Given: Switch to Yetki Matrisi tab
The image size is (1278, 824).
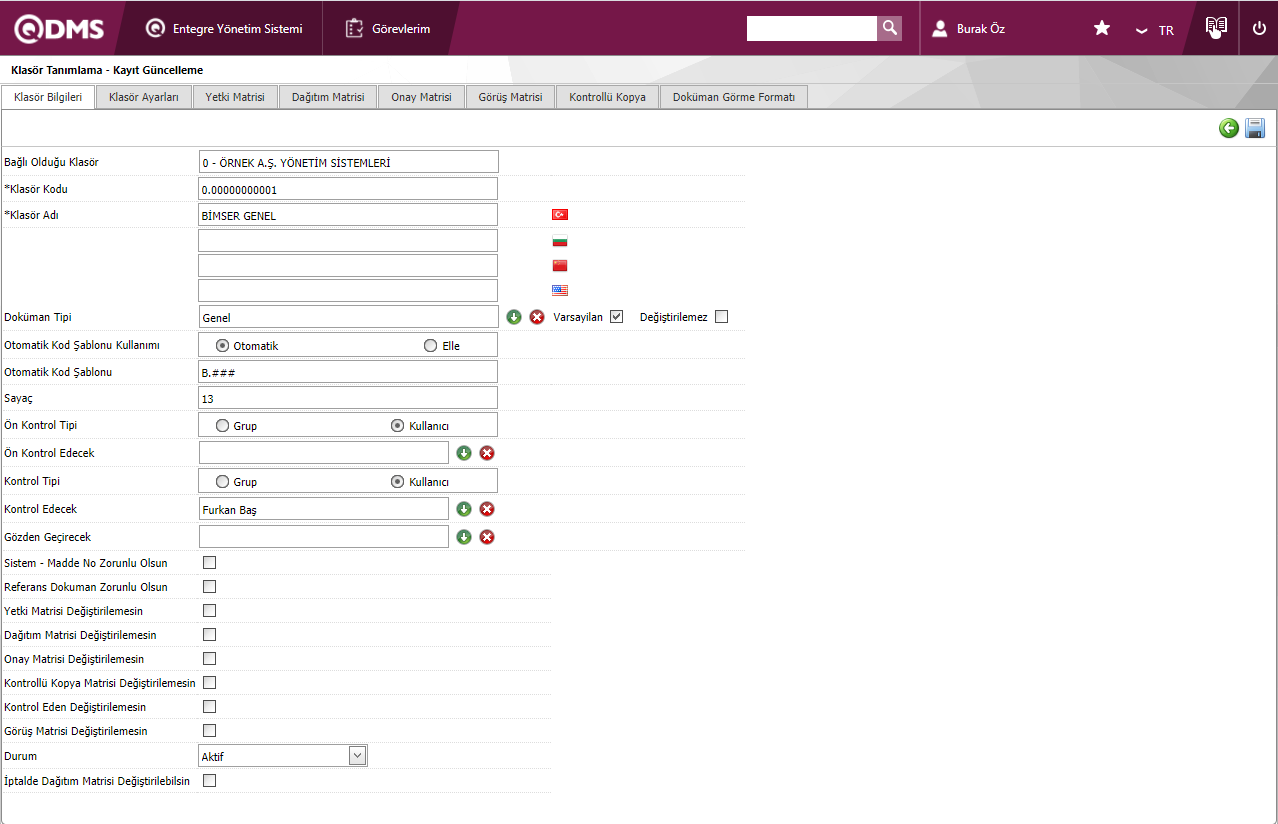Looking at the screenshot, I should 235,97.
